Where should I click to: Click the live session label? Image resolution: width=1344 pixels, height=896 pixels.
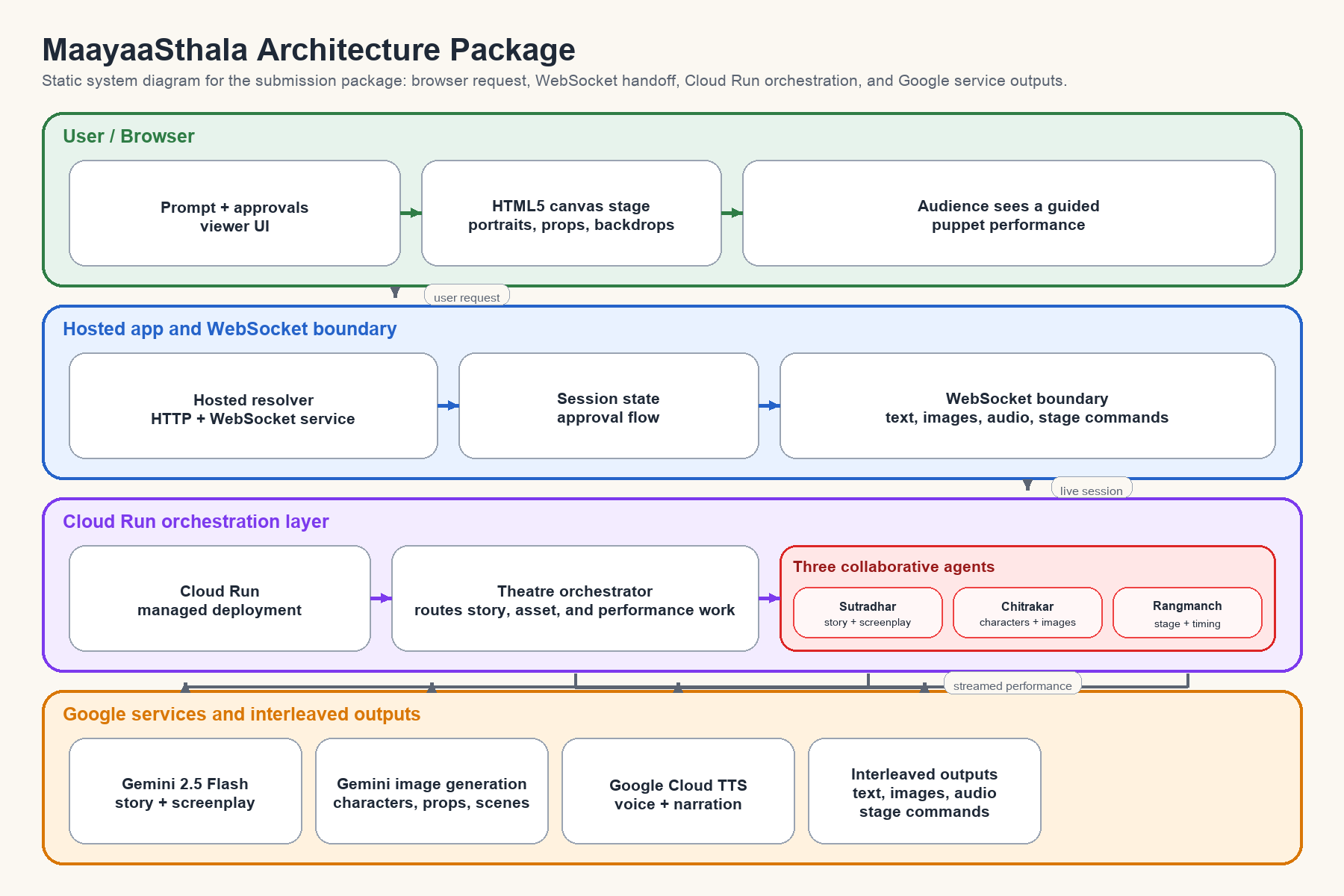1092,489
